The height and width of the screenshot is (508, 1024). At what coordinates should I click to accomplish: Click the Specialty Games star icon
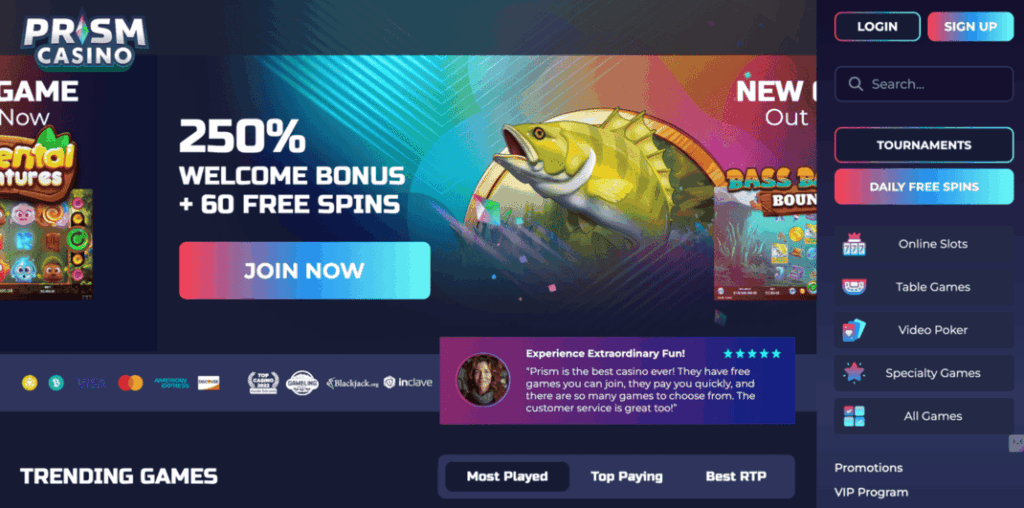click(854, 373)
